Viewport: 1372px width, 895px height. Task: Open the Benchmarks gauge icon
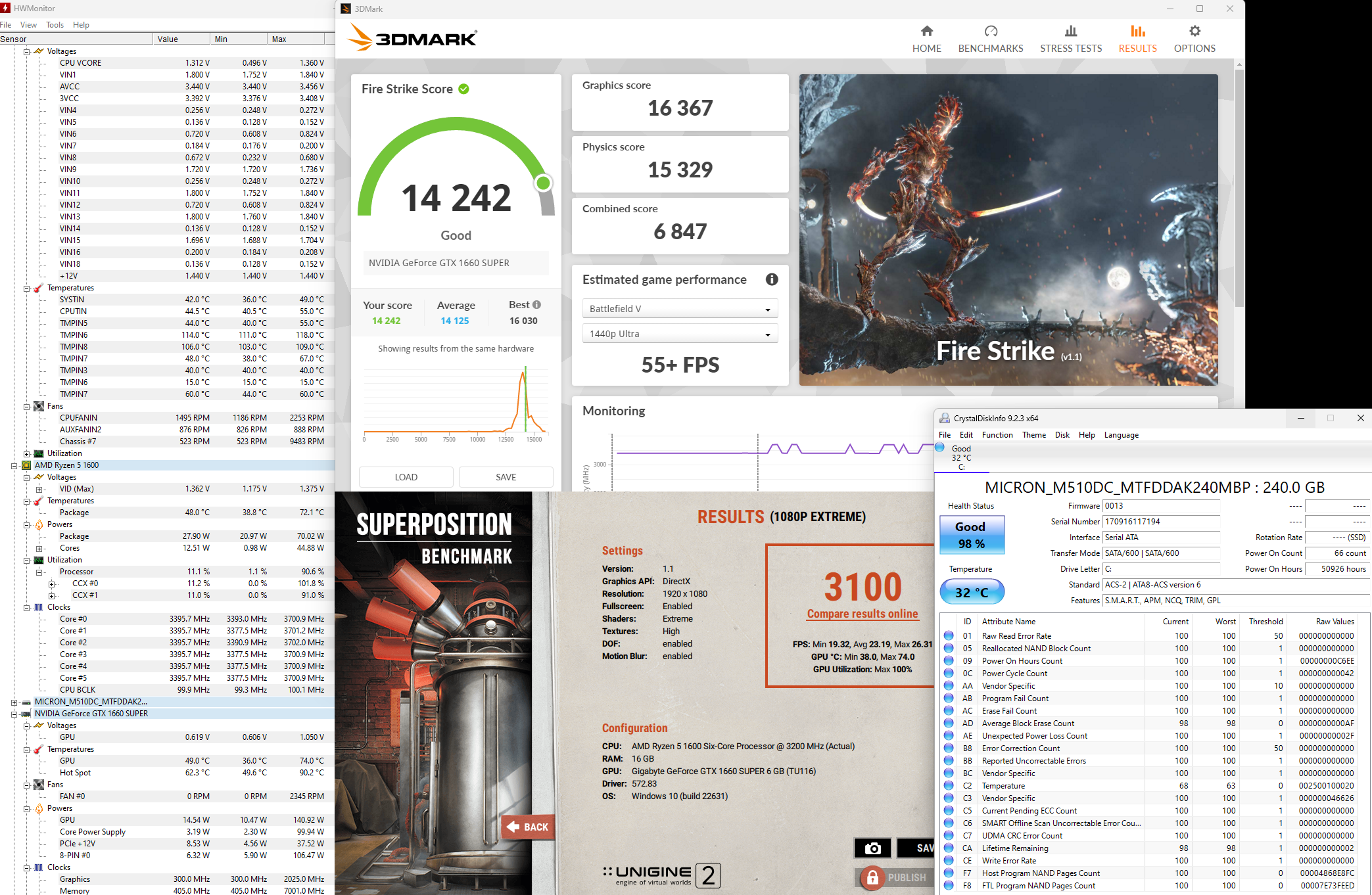[990, 31]
